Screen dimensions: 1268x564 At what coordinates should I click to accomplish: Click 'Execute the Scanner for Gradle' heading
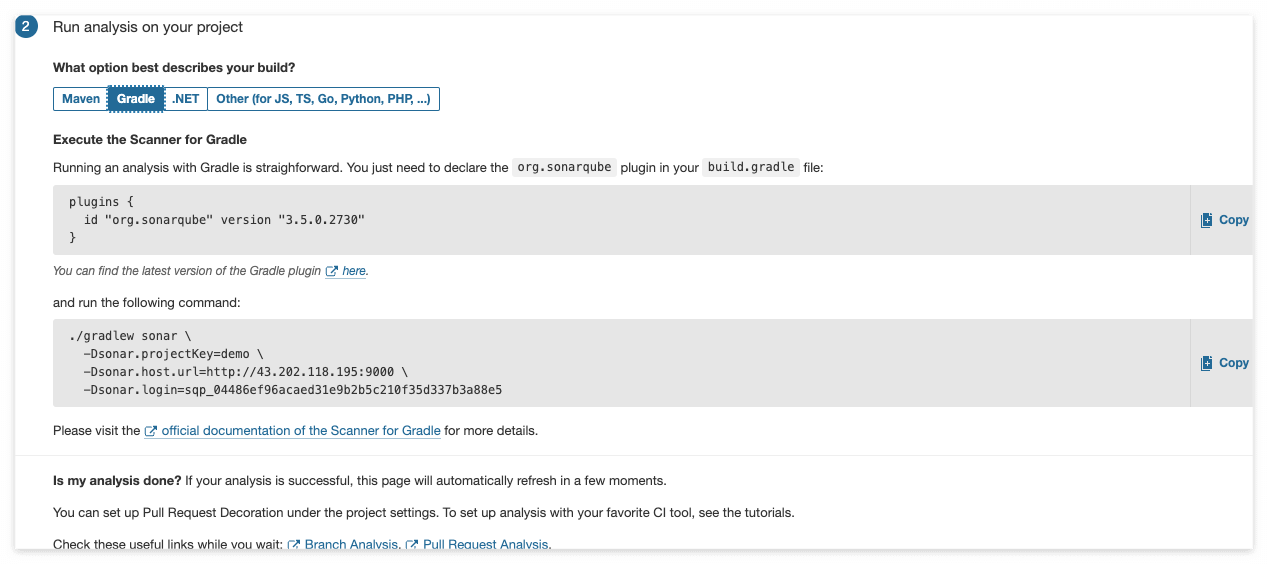150,139
